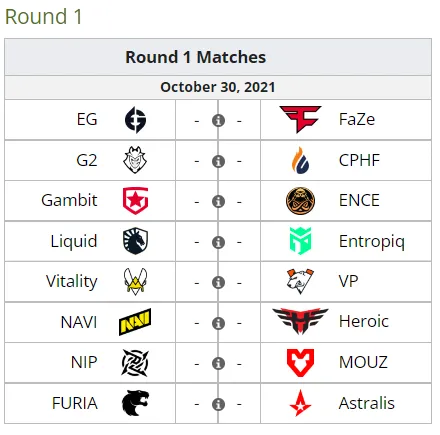Select the Vitality bee logo
This screenshot has height=435, width=440.
[x=135, y=282]
